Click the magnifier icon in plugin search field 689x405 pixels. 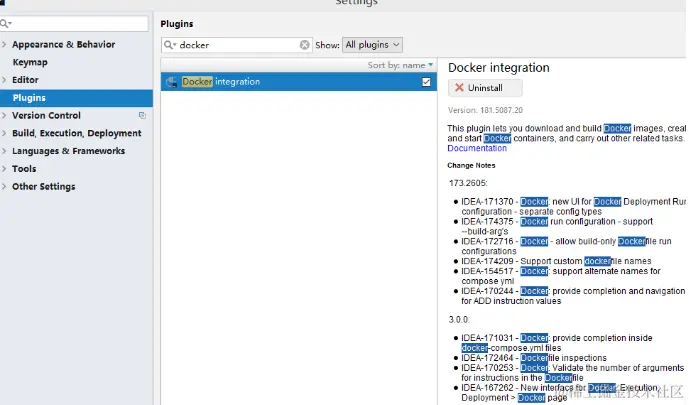click(169, 45)
